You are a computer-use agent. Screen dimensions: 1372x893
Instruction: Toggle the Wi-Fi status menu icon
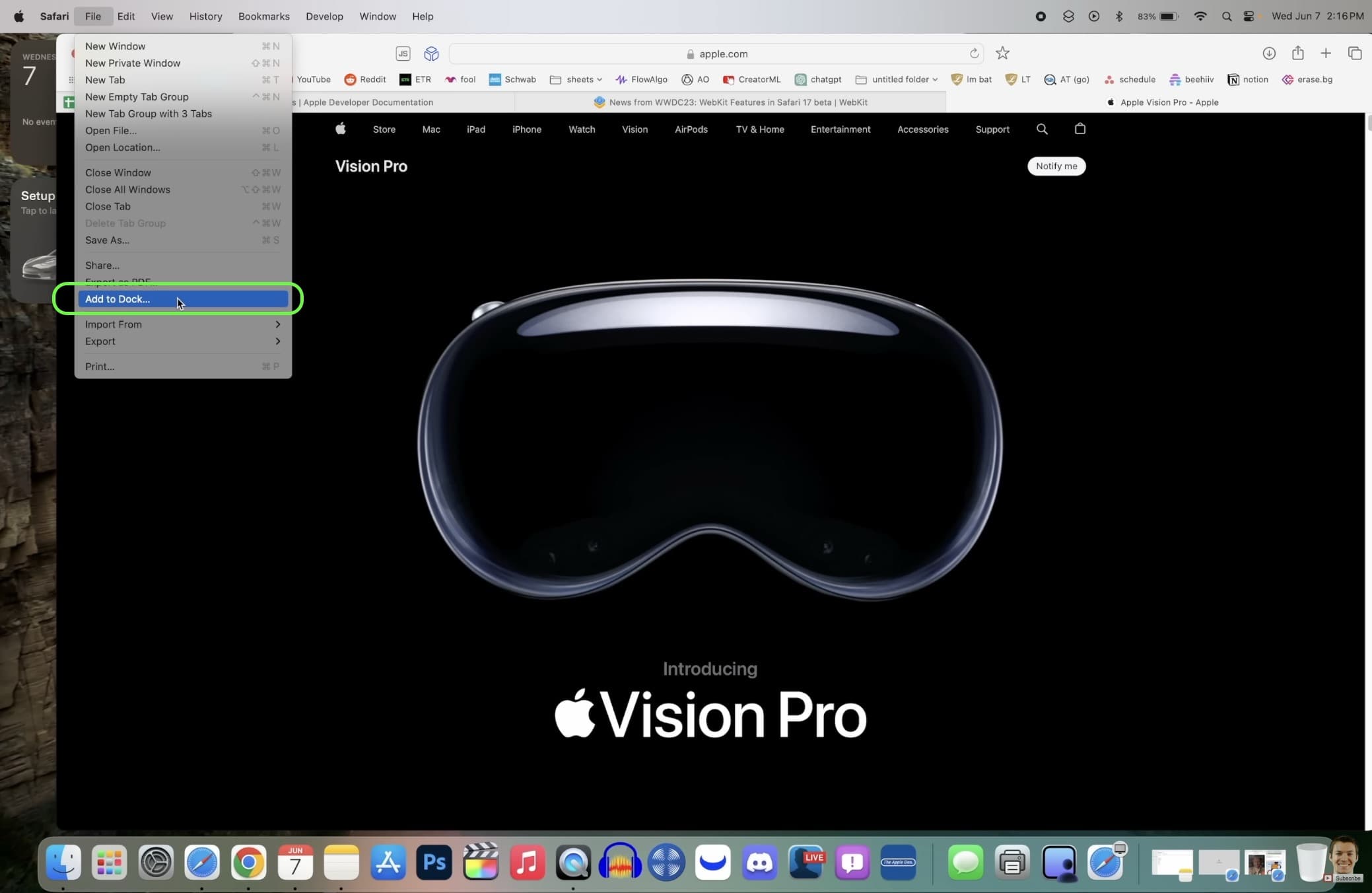[x=1200, y=17]
